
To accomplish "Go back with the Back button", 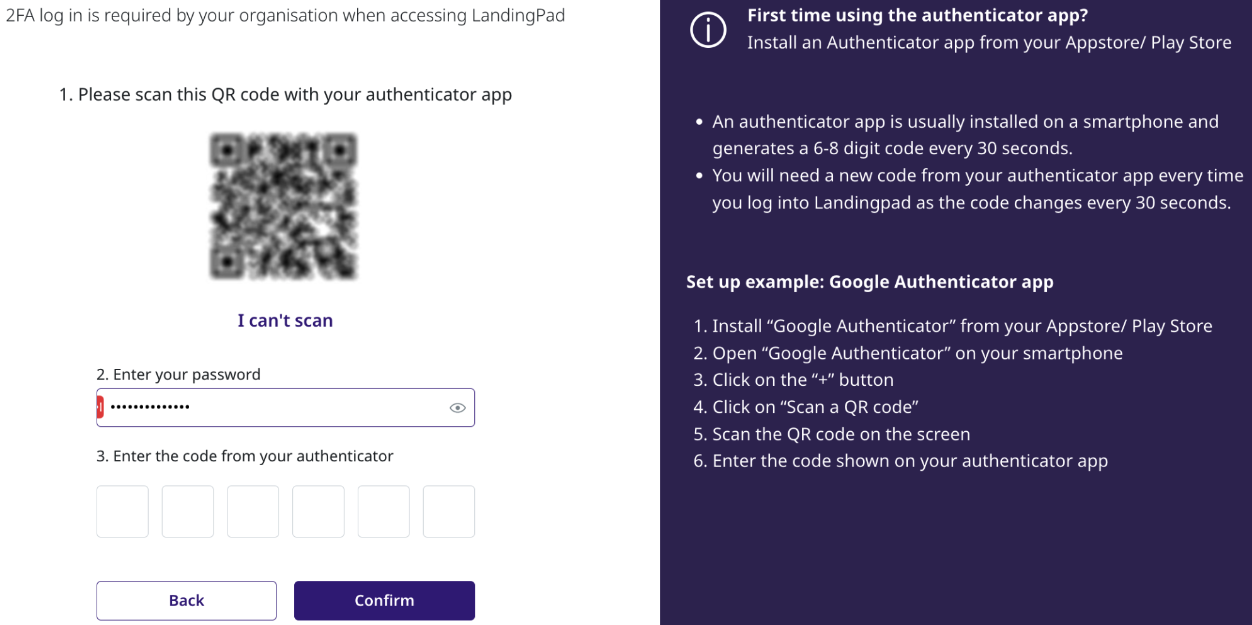I will [186, 601].
